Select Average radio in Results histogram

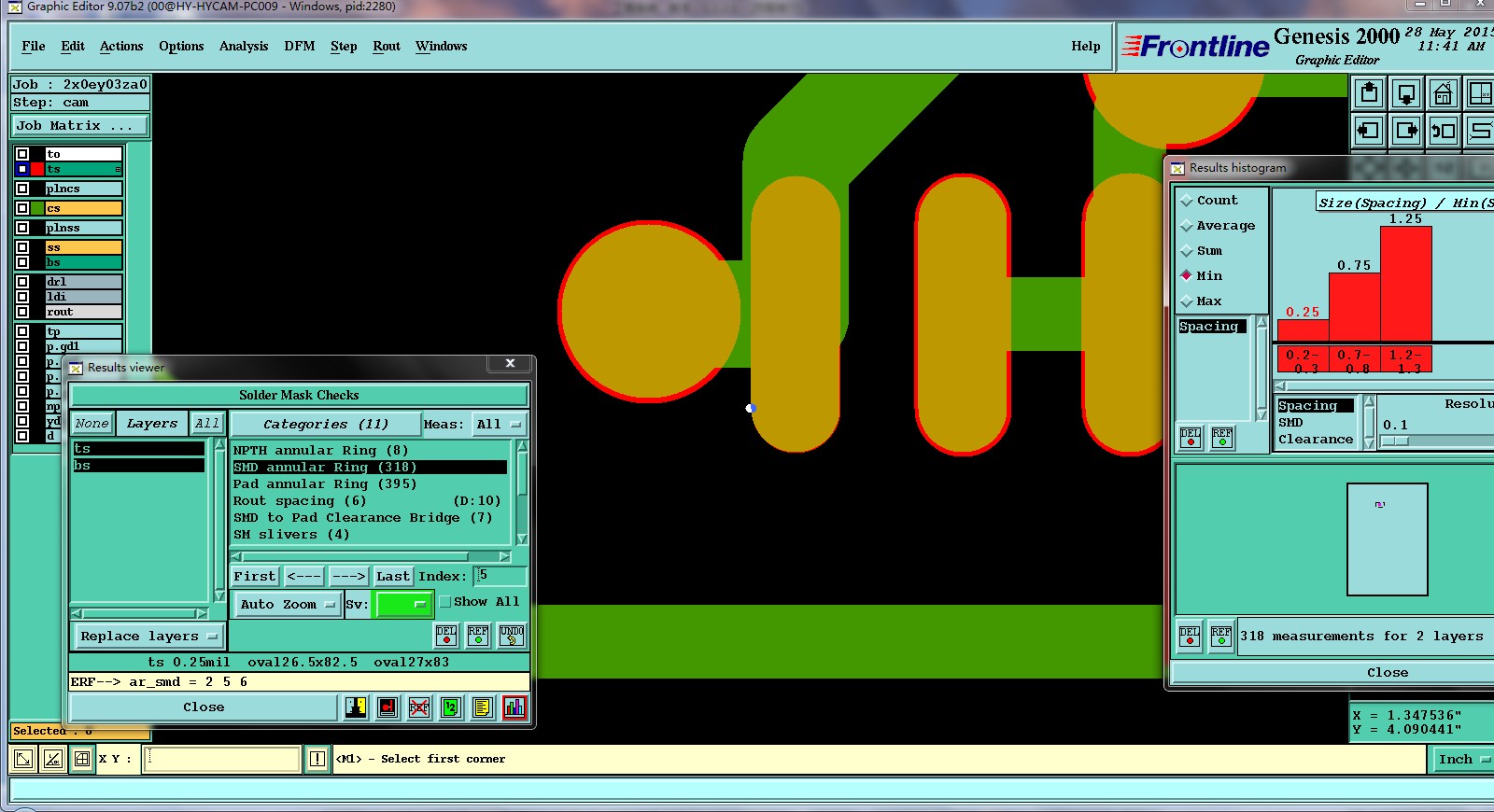[x=1187, y=226]
